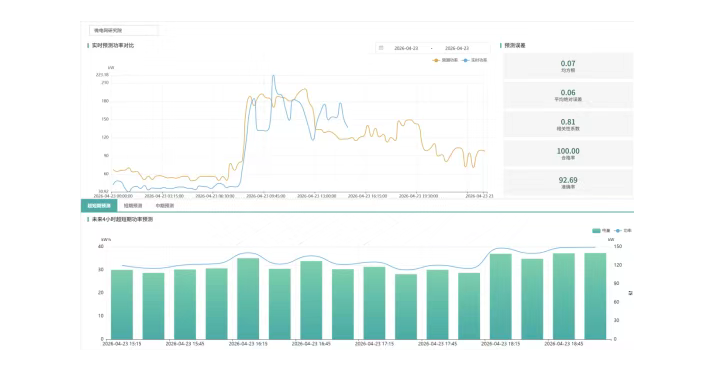Screen dimensions: 704x368
Task: Click the 100.00 pass rate card
Action: [x=568, y=153]
